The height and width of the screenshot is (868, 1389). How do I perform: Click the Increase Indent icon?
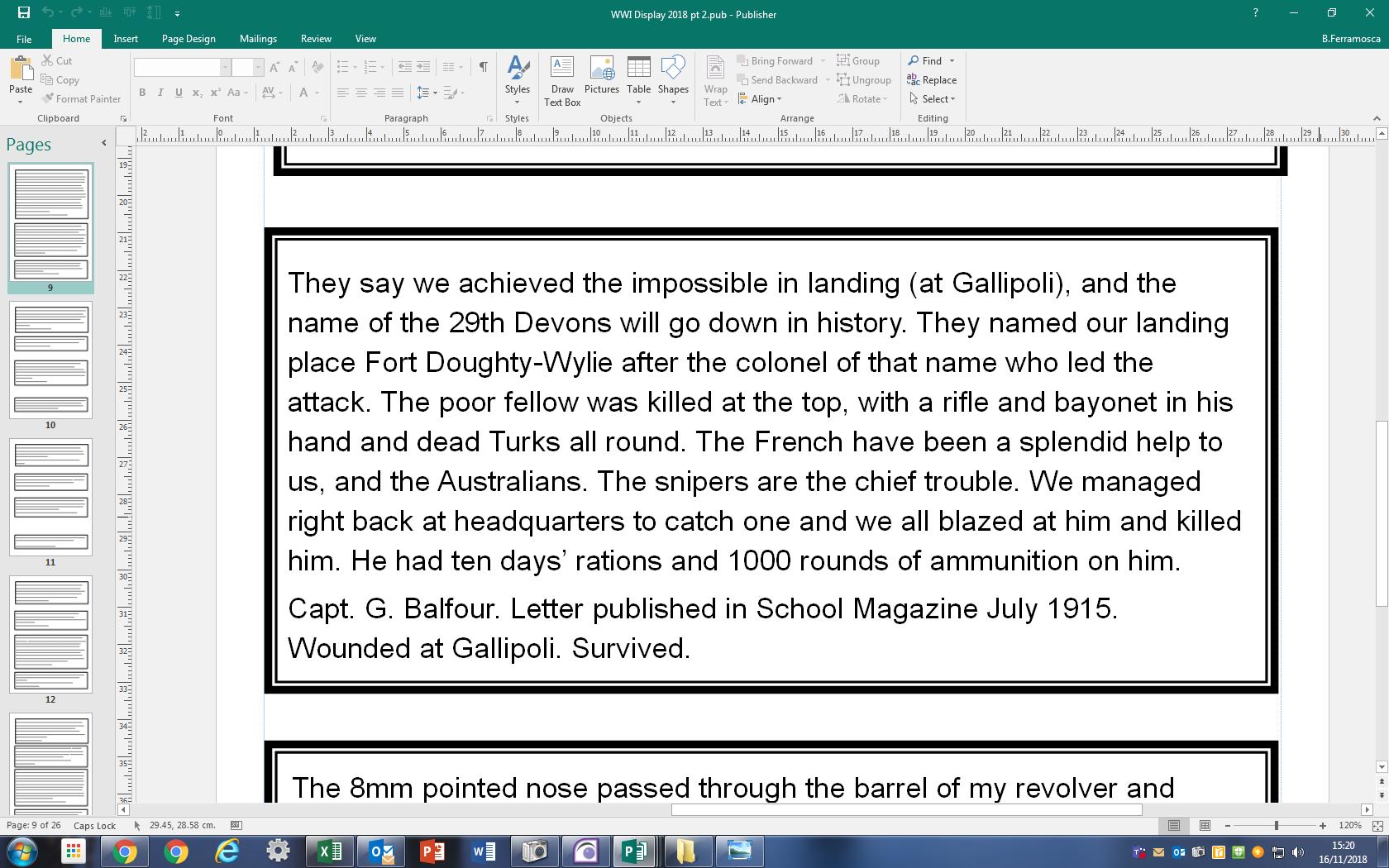[x=422, y=67]
